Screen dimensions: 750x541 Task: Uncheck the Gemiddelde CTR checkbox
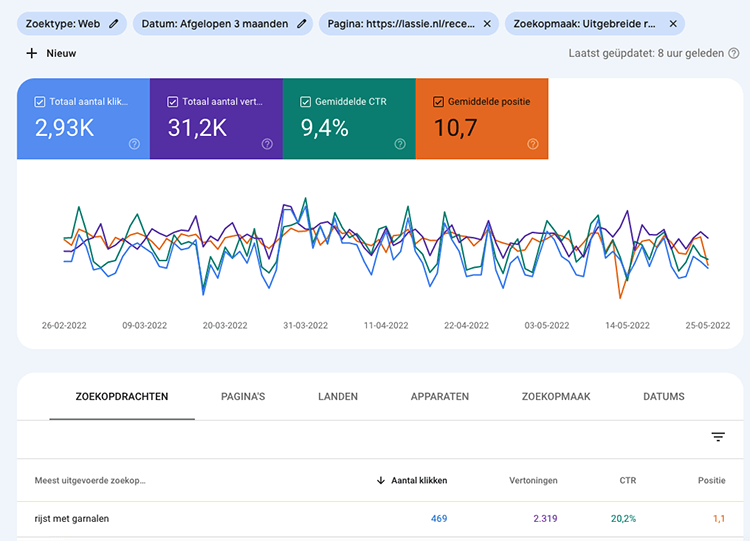point(306,102)
